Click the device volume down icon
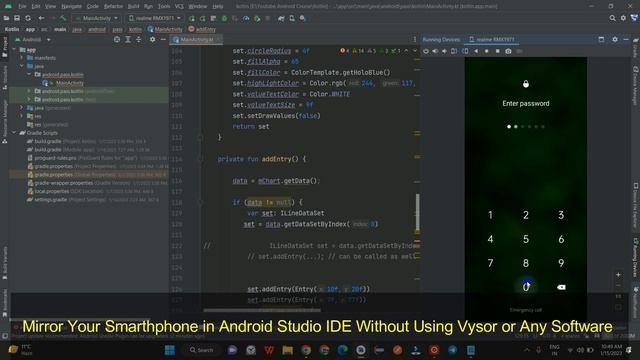Image resolution: width=640 pixels, height=360 pixels. [444, 51]
